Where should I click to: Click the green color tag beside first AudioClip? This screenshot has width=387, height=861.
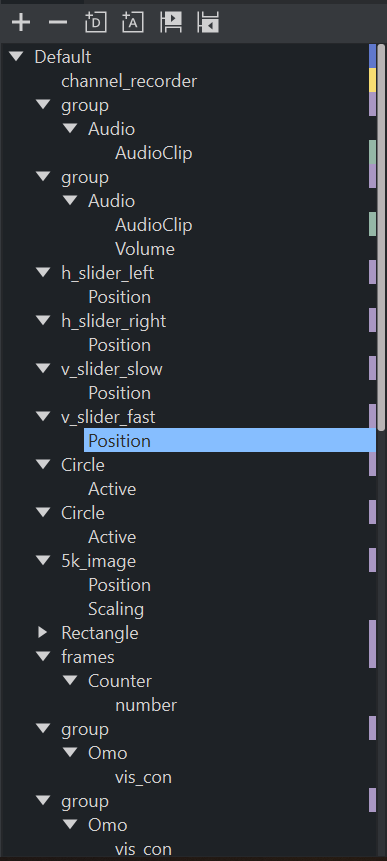click(372, 152)
